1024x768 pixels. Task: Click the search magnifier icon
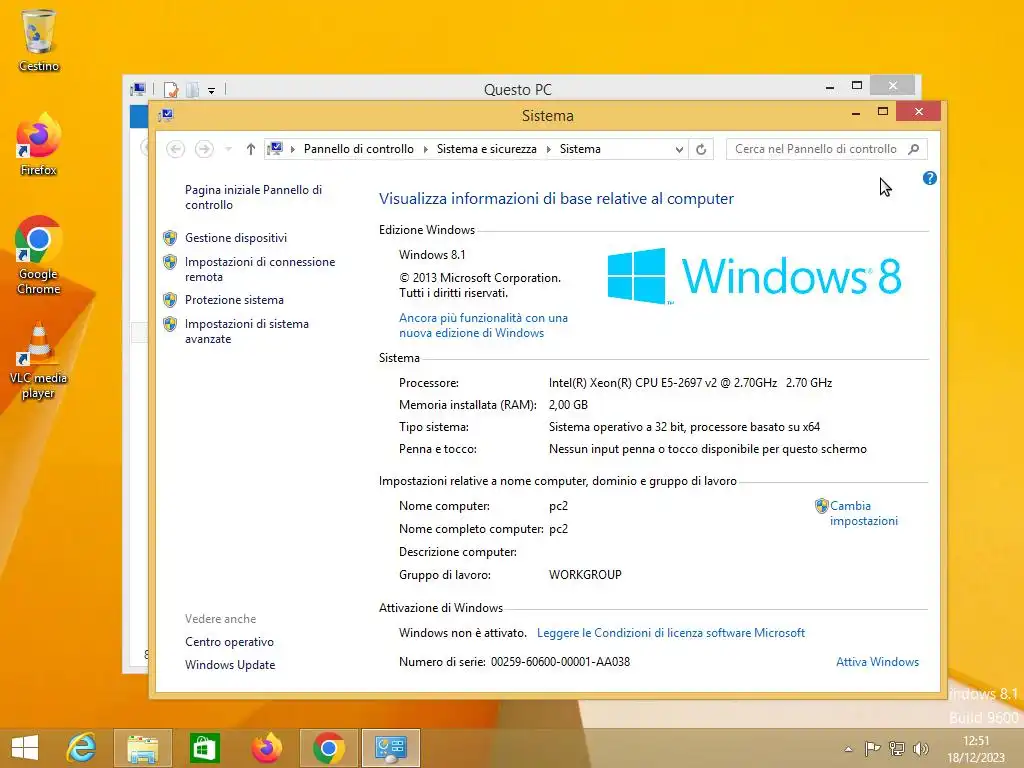[914, 149]
